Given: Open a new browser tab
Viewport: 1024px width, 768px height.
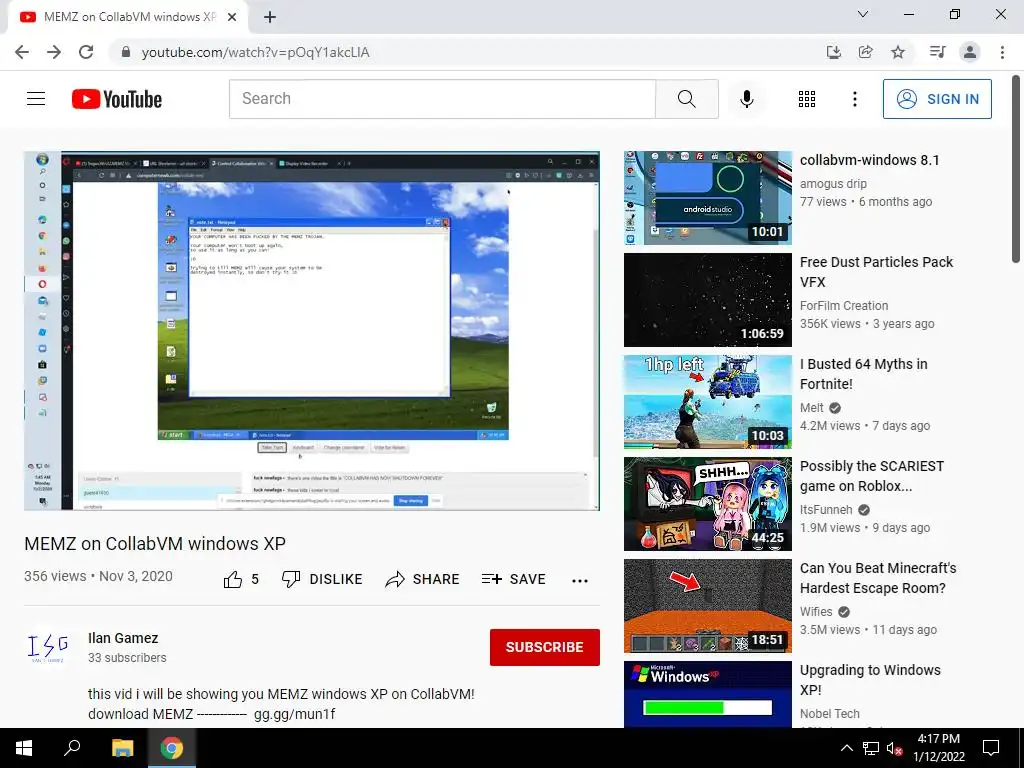Looking at the screenshot, I should pyautogui.click(x=270, y=17).
